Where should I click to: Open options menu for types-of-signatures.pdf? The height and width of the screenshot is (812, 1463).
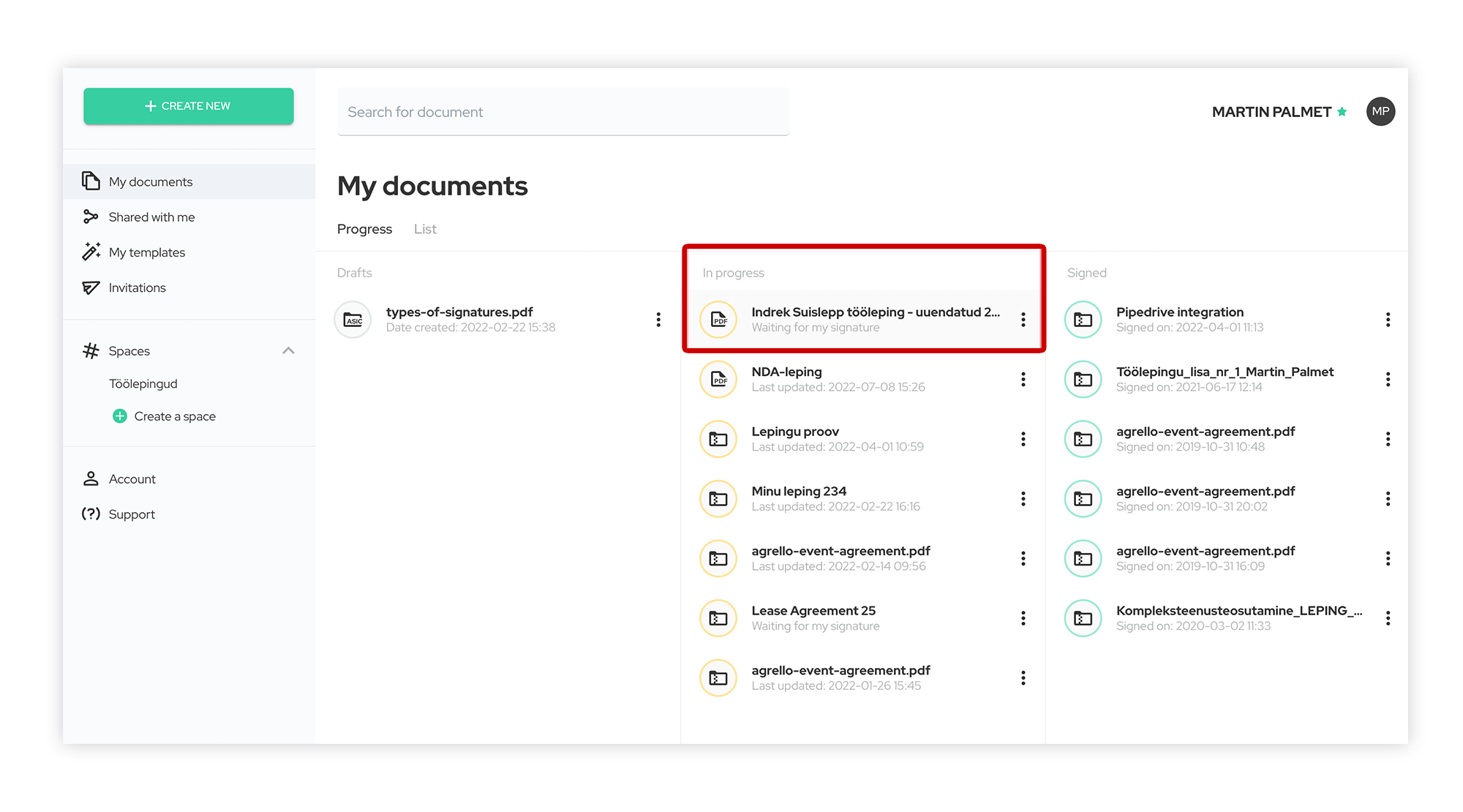[x=658, y=319]
